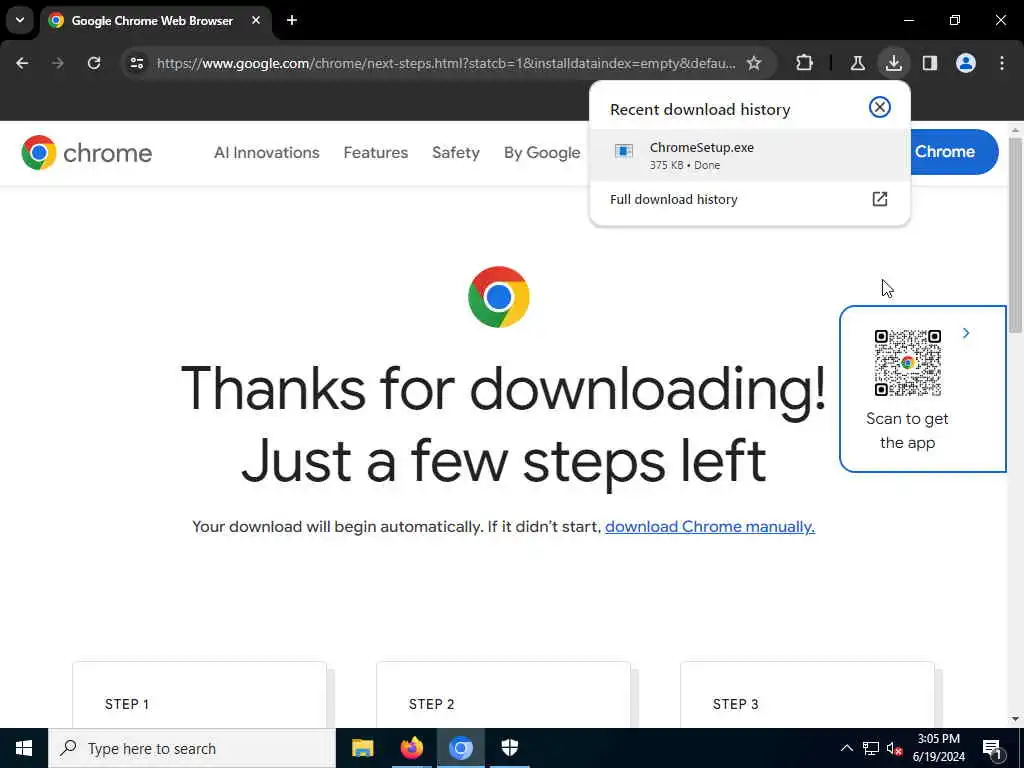The width and height of the screenshot is (1024, 768).
Task: Open the side panel icon
Action: [930, 63]
